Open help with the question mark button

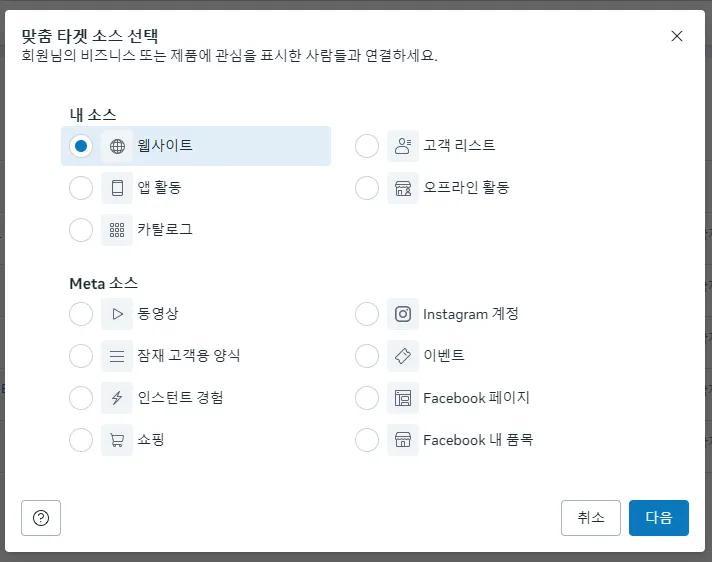[41, 518]
